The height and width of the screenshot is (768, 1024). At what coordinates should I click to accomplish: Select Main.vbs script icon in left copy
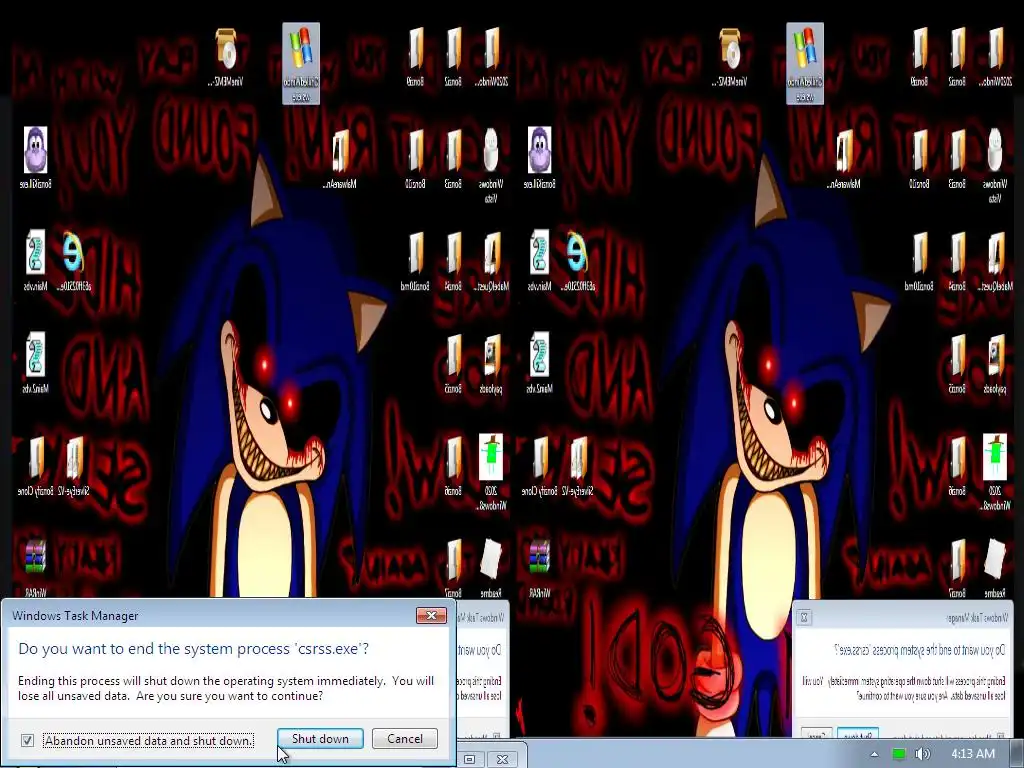35,260
